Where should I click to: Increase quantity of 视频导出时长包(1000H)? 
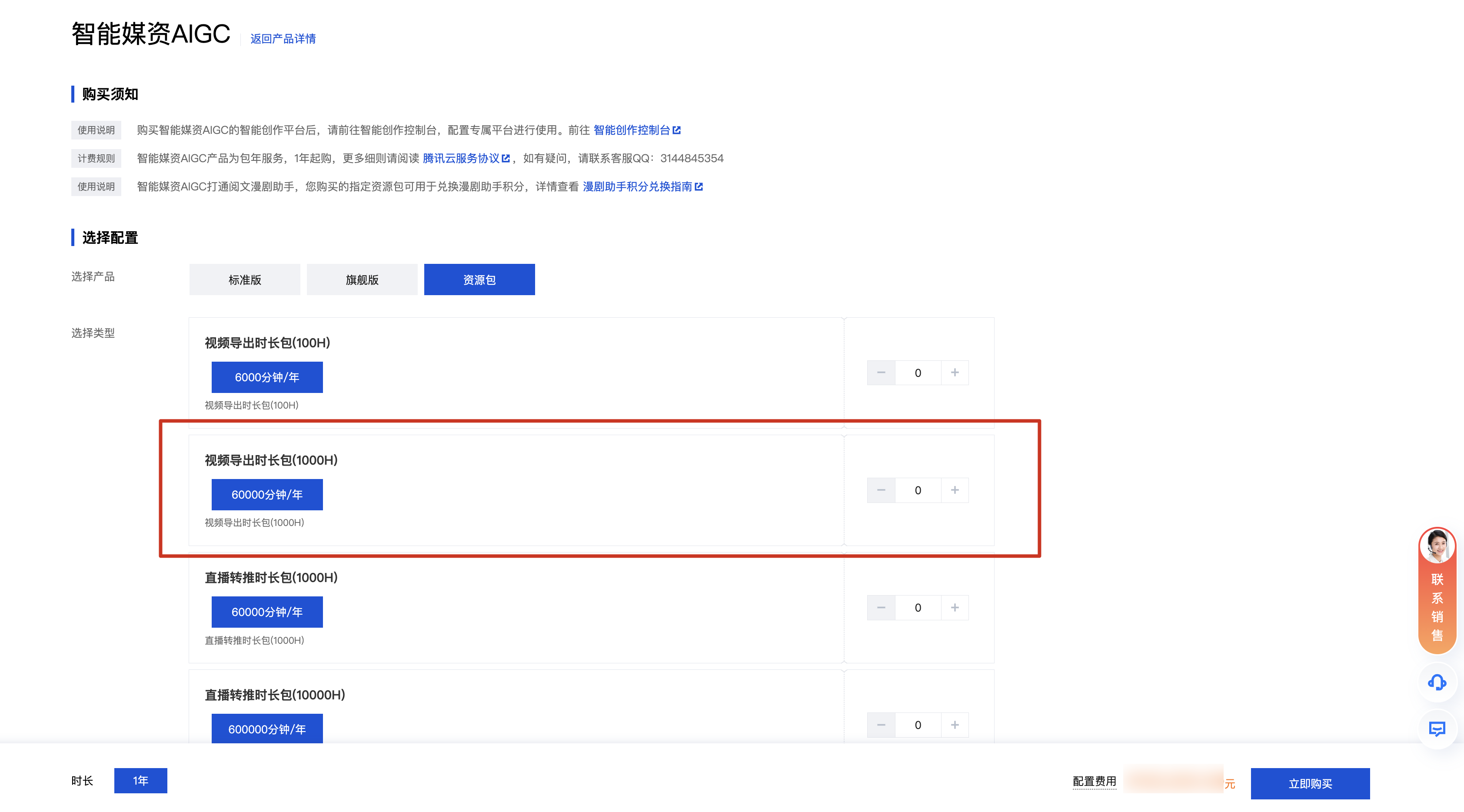954,490
